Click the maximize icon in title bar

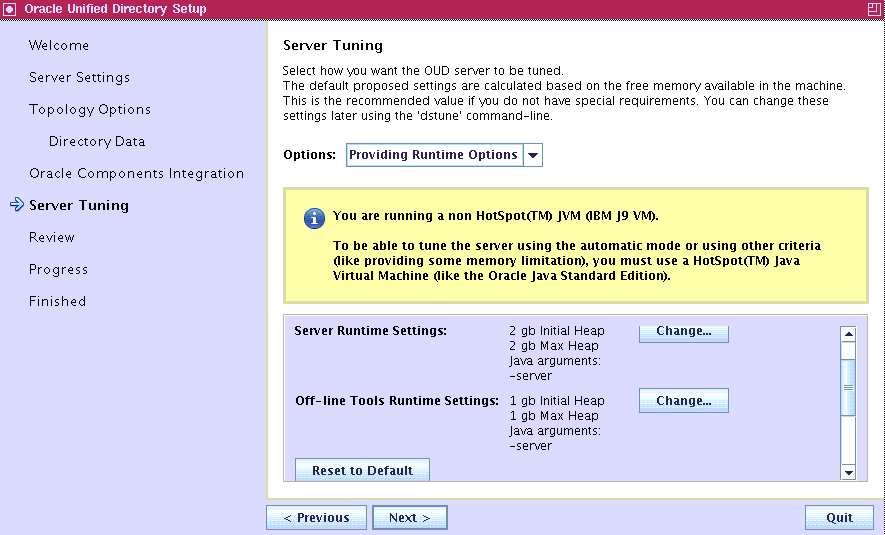click(874, 9)
